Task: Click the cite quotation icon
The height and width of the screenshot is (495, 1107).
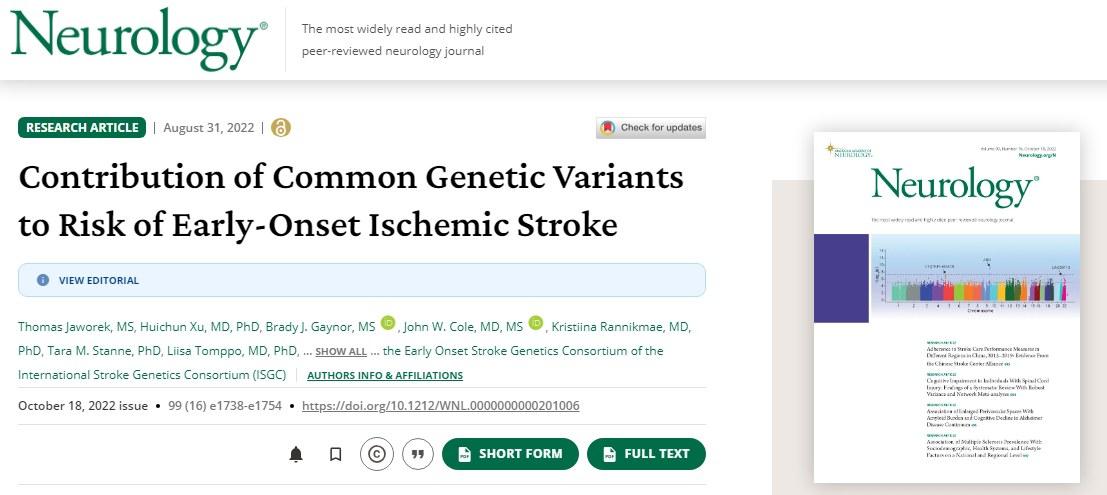Action: [x=417, y=454]
